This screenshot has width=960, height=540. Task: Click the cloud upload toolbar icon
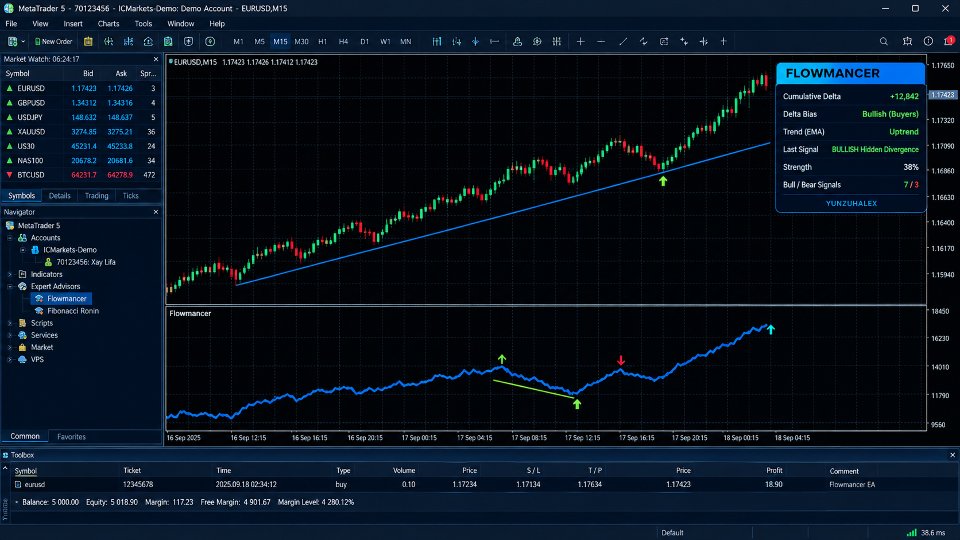click(148, 42)
